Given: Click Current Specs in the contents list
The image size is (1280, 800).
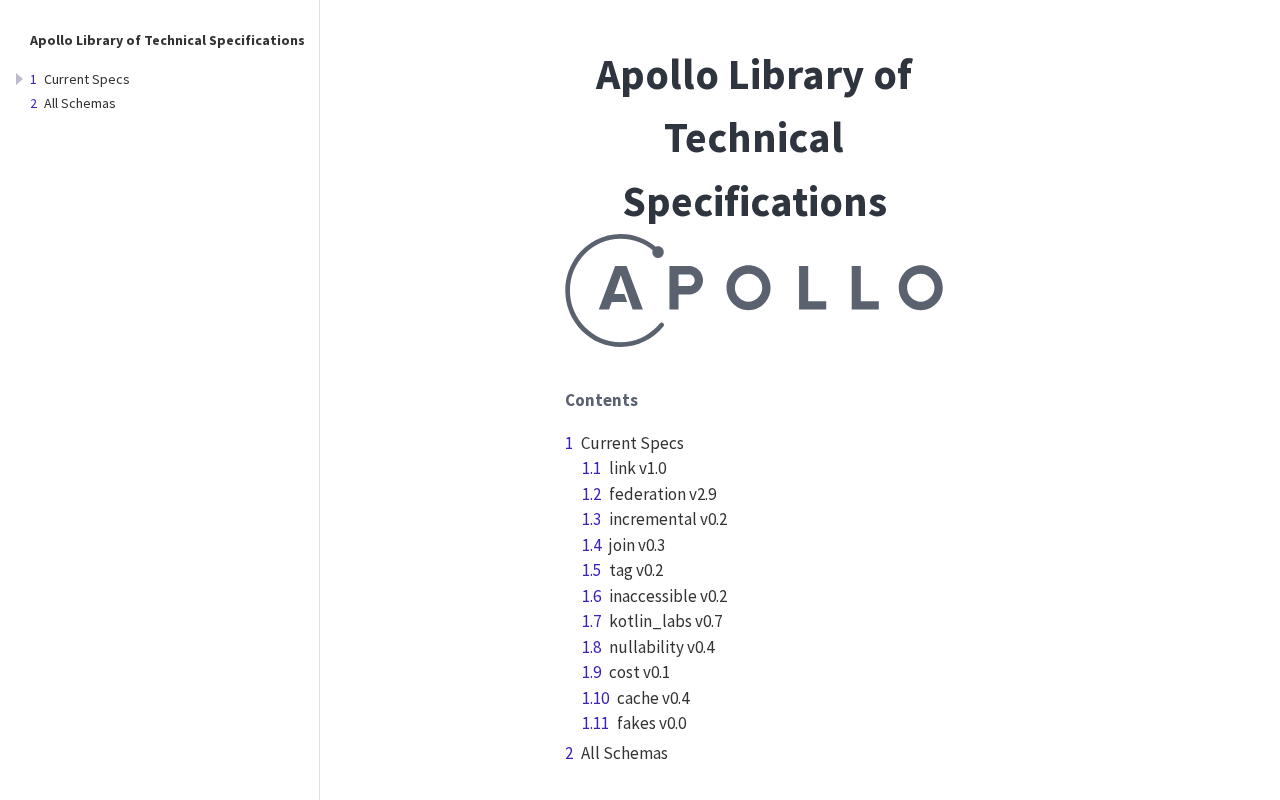Looking at the screenshot, I should [632, 443].
